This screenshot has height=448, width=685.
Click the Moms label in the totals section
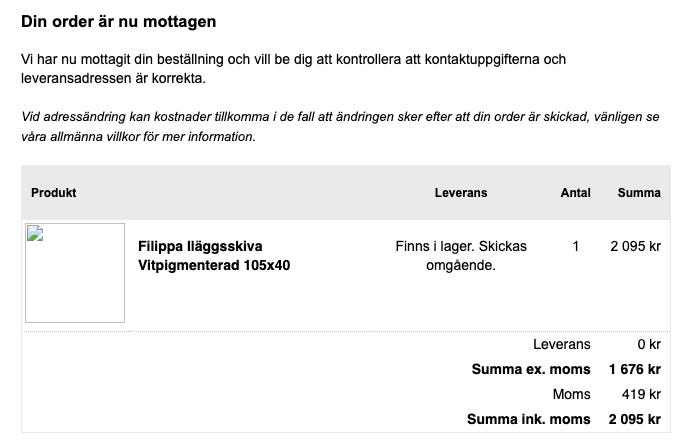(572, 394)
